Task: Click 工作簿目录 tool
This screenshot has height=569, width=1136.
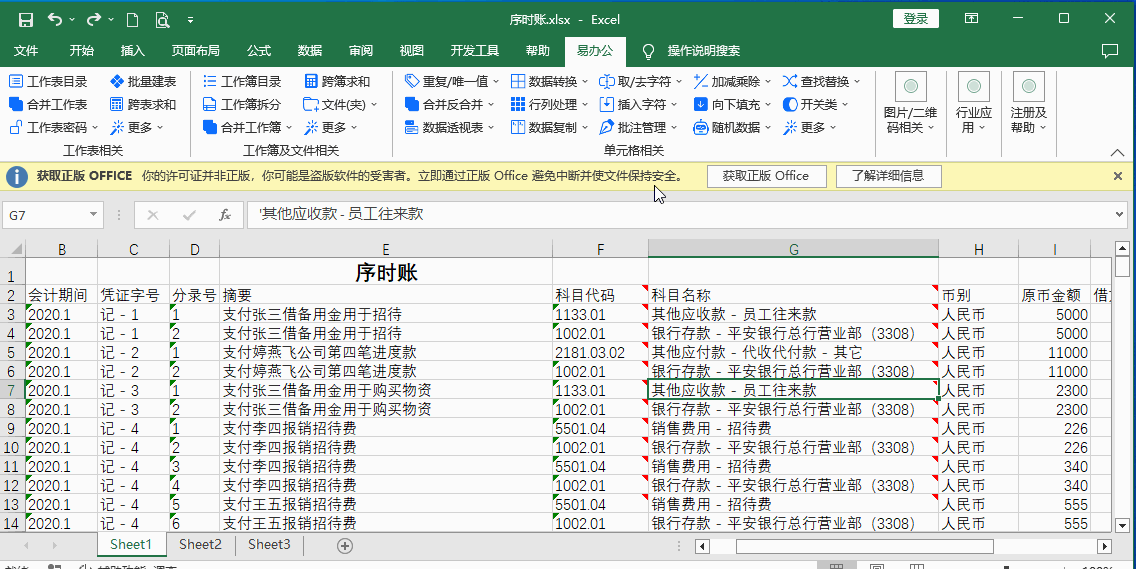Action: [x=242, y=81]
